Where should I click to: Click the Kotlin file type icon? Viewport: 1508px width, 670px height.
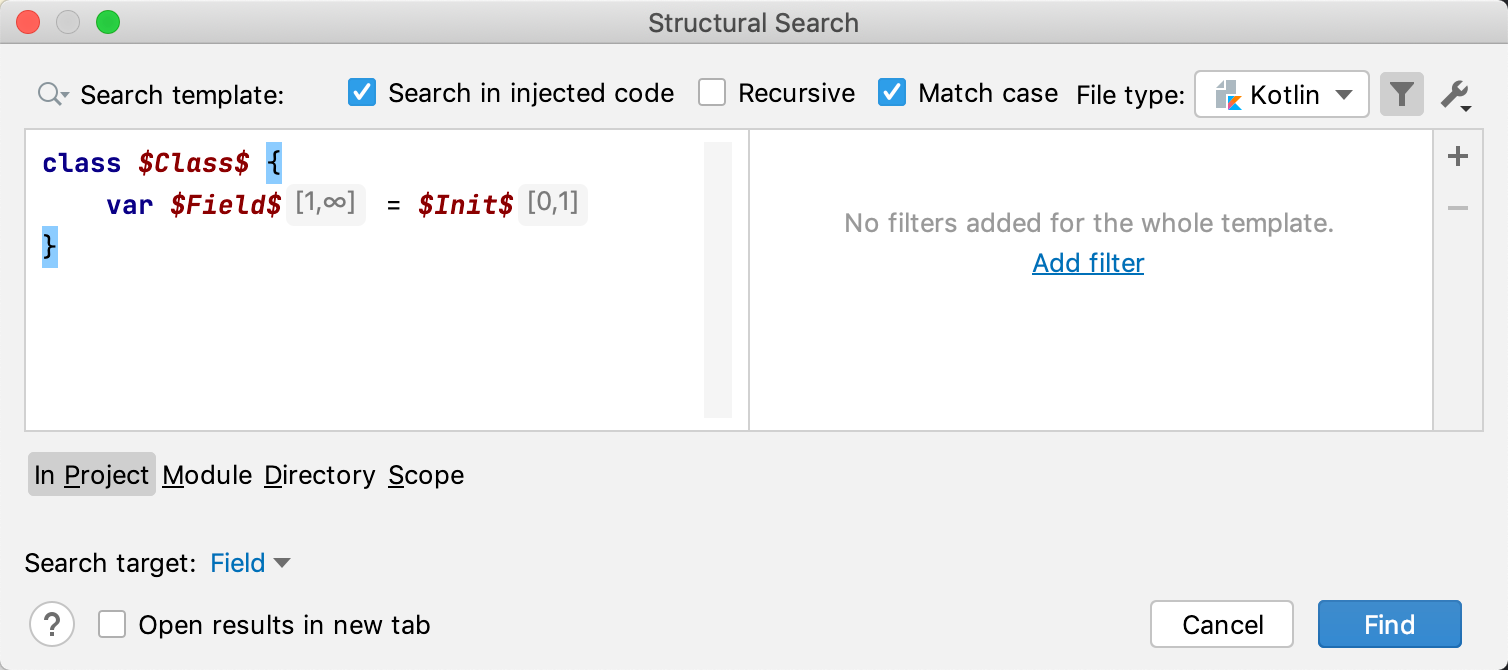(x=1227, y=95)
